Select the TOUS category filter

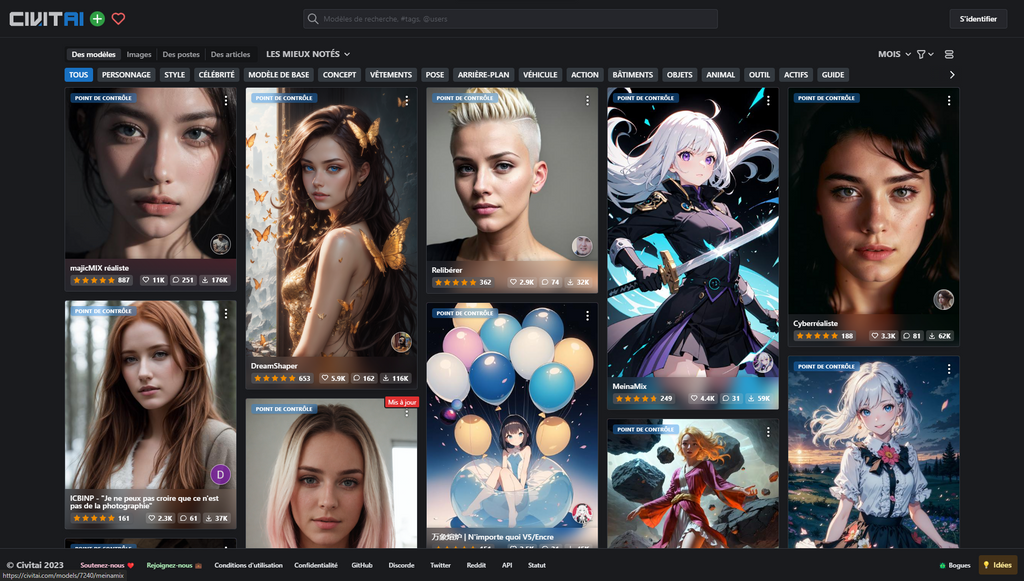pos(78,75)
